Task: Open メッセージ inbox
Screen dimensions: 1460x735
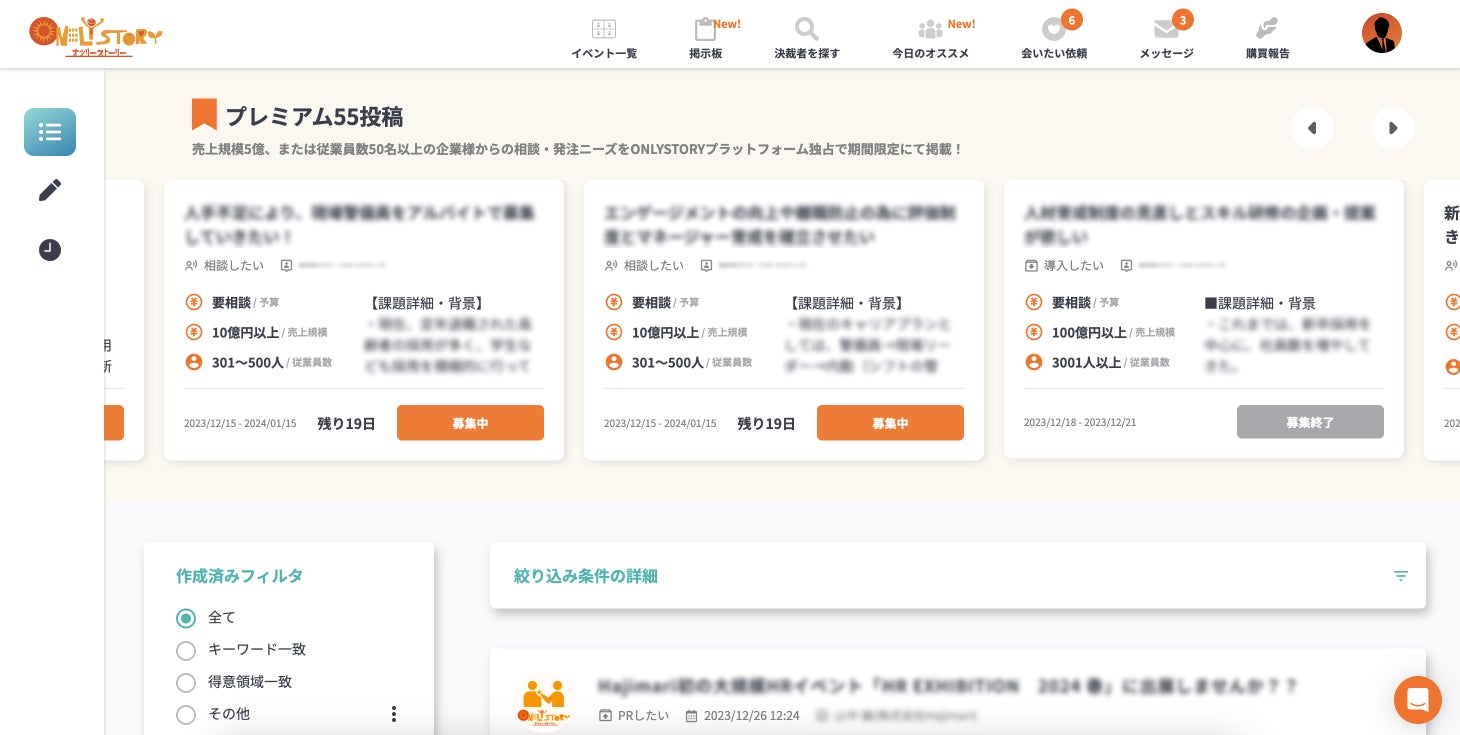Action: point(1166,39)
